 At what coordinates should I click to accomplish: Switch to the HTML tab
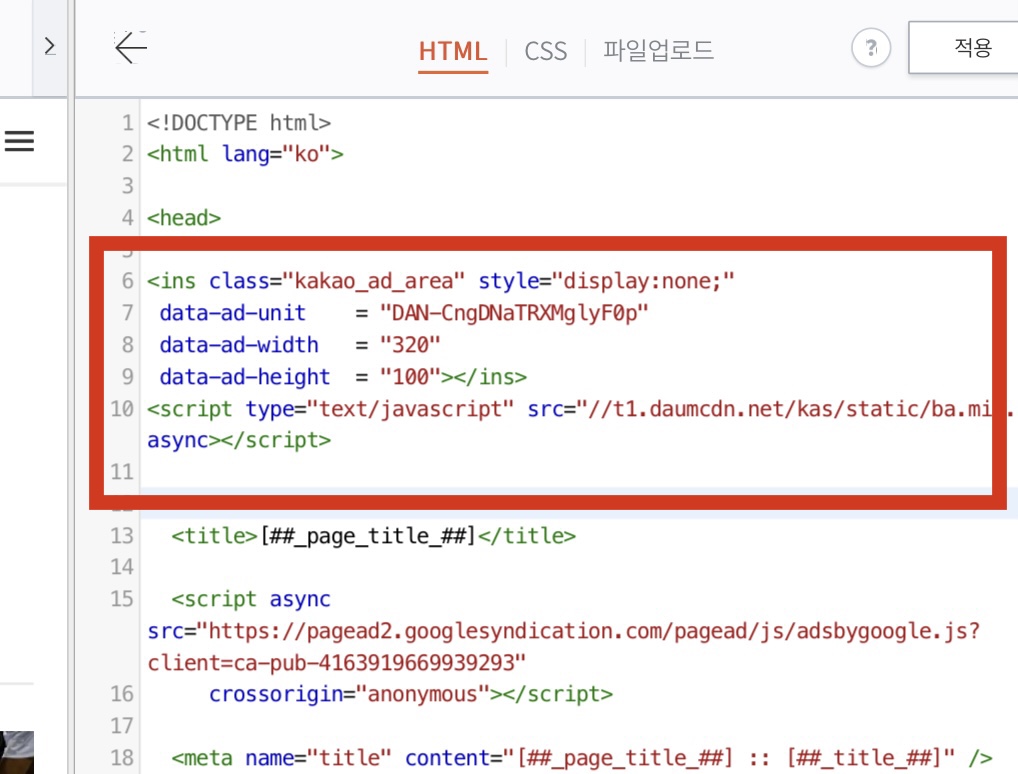pos(453,51)
